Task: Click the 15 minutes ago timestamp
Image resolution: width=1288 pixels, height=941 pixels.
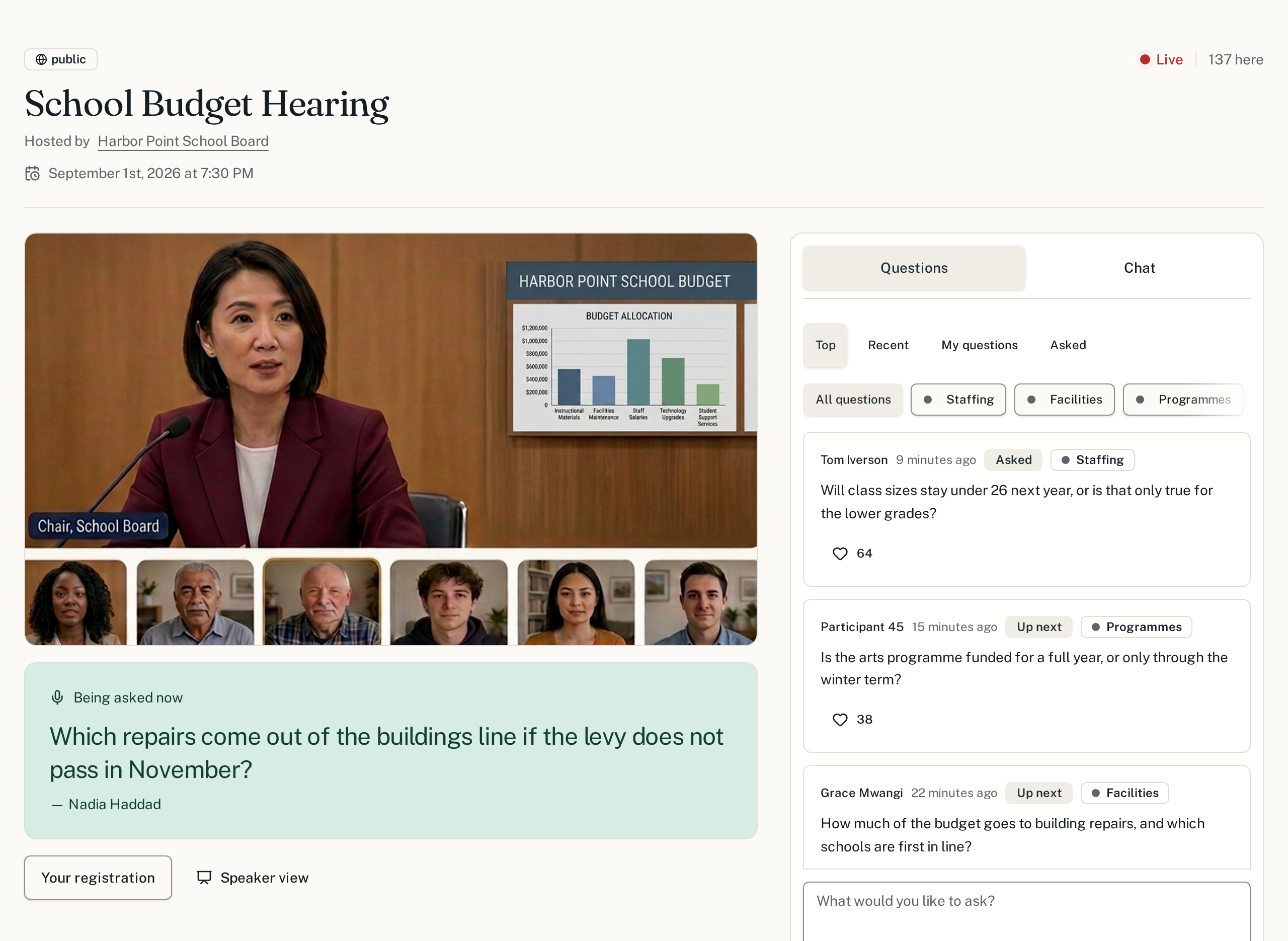Action: (954, 626)
